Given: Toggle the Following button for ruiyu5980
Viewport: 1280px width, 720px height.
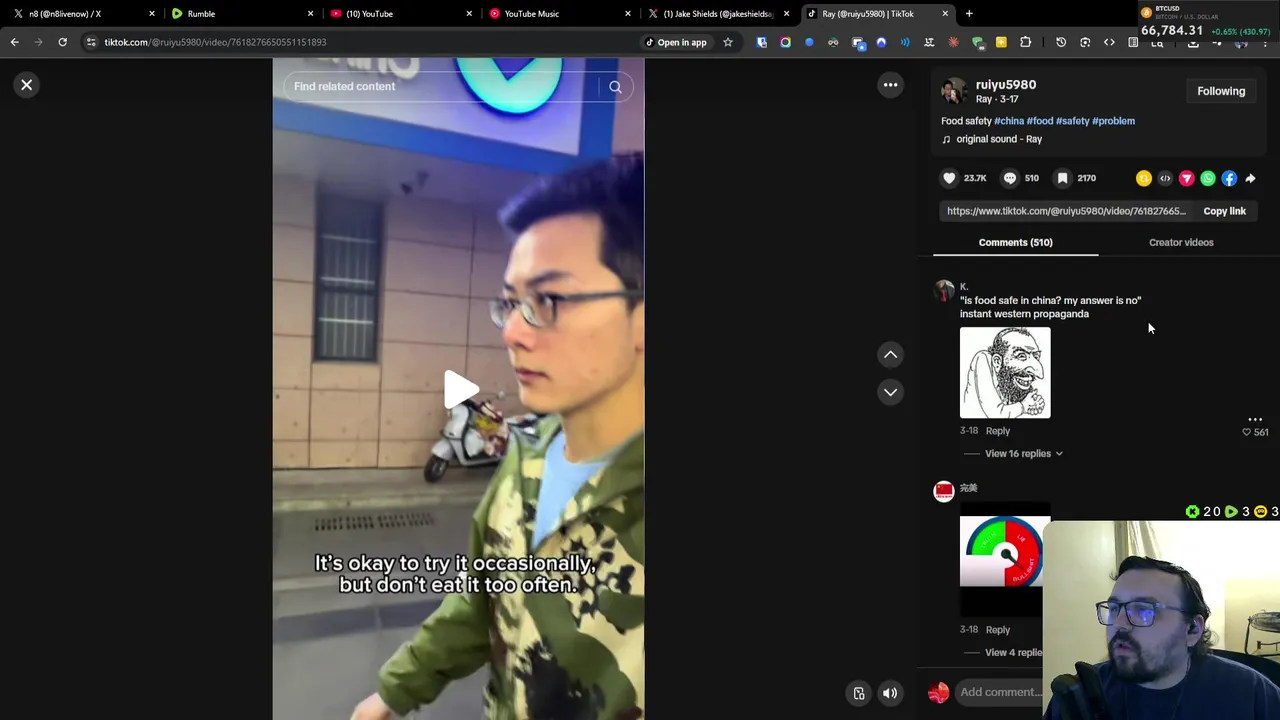Looking at the screenshot, I should pos(1221,91).
